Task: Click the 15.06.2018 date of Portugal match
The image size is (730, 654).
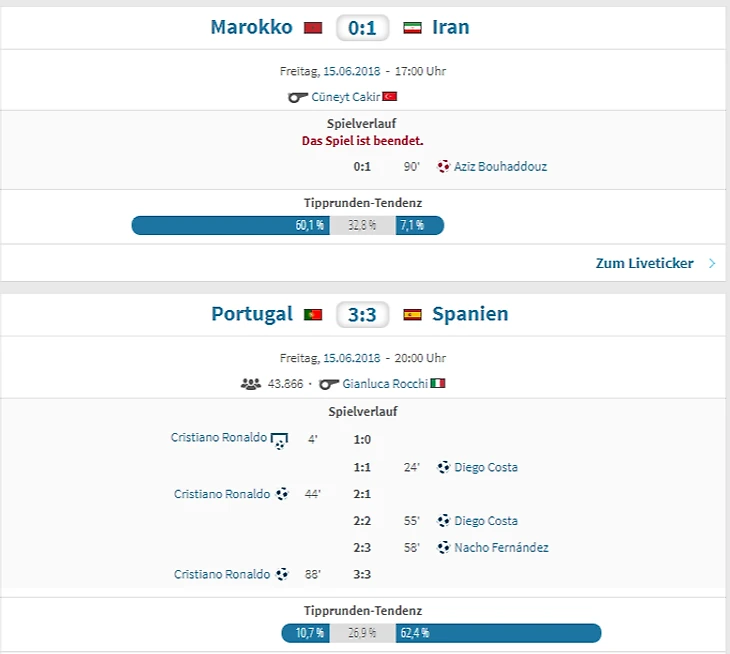Action: coord(349,358)
